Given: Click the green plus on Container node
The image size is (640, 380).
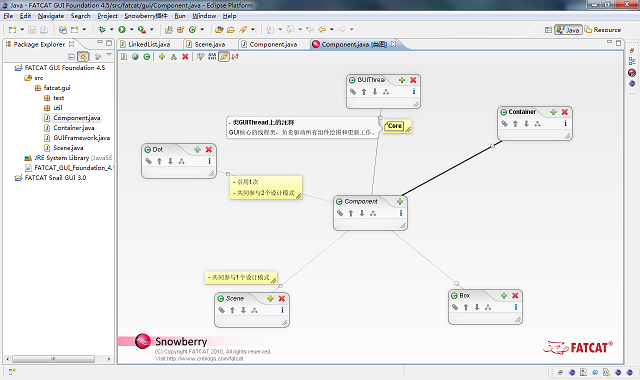Looking at the screenshot, I should [x=553, y=112].
